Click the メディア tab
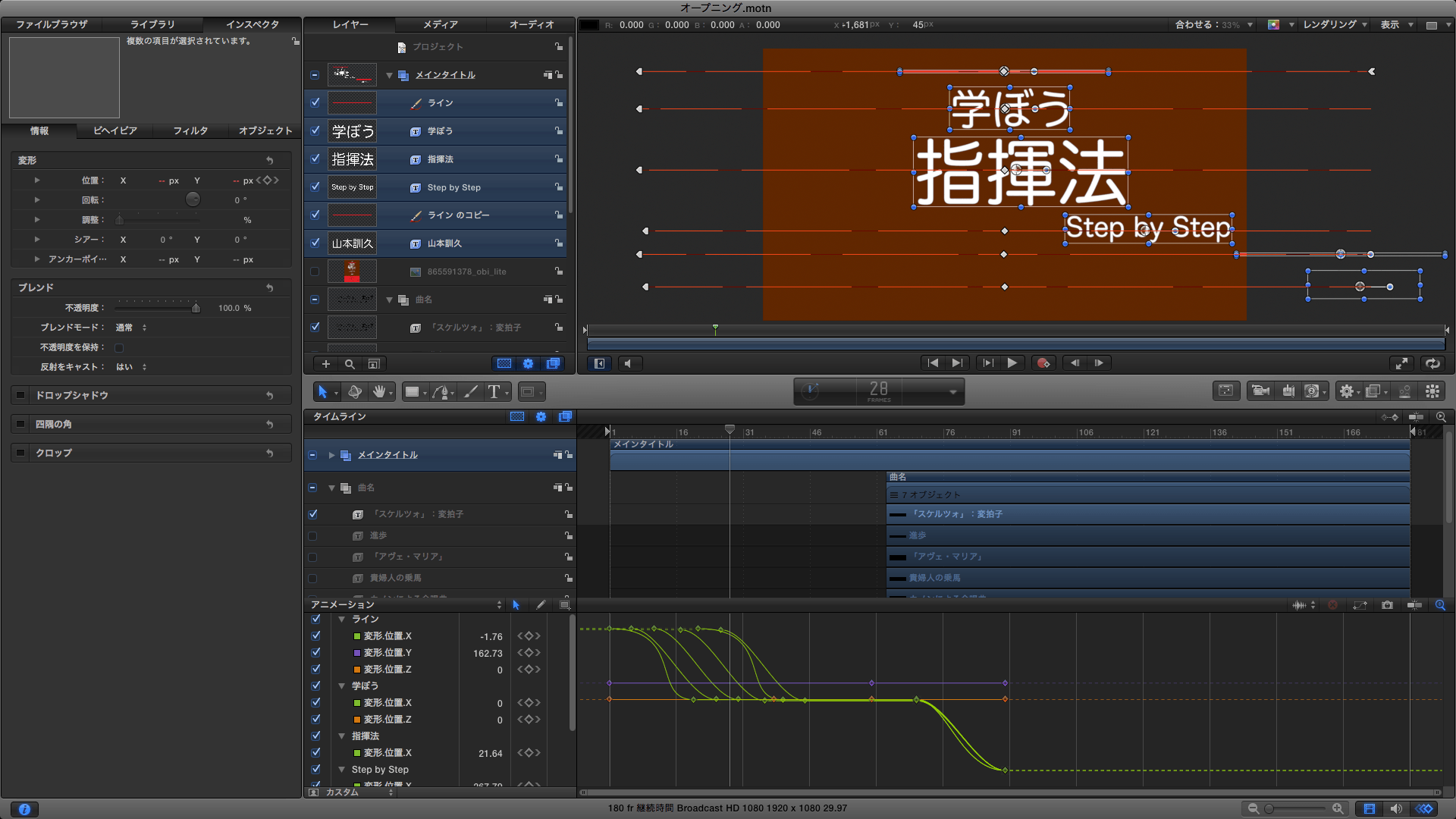Viewport: 1456px width, 819px height. tap(441, 24)
